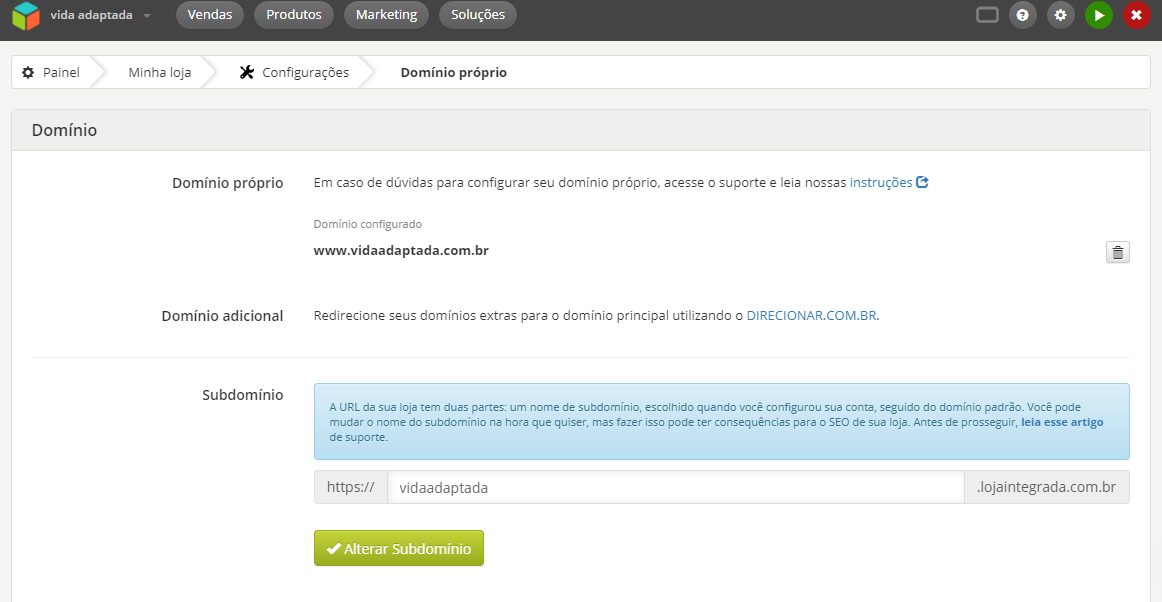The image size is (1162, 602).
Task: Go to Configurações breadcrumb
Action: (305, 73)
